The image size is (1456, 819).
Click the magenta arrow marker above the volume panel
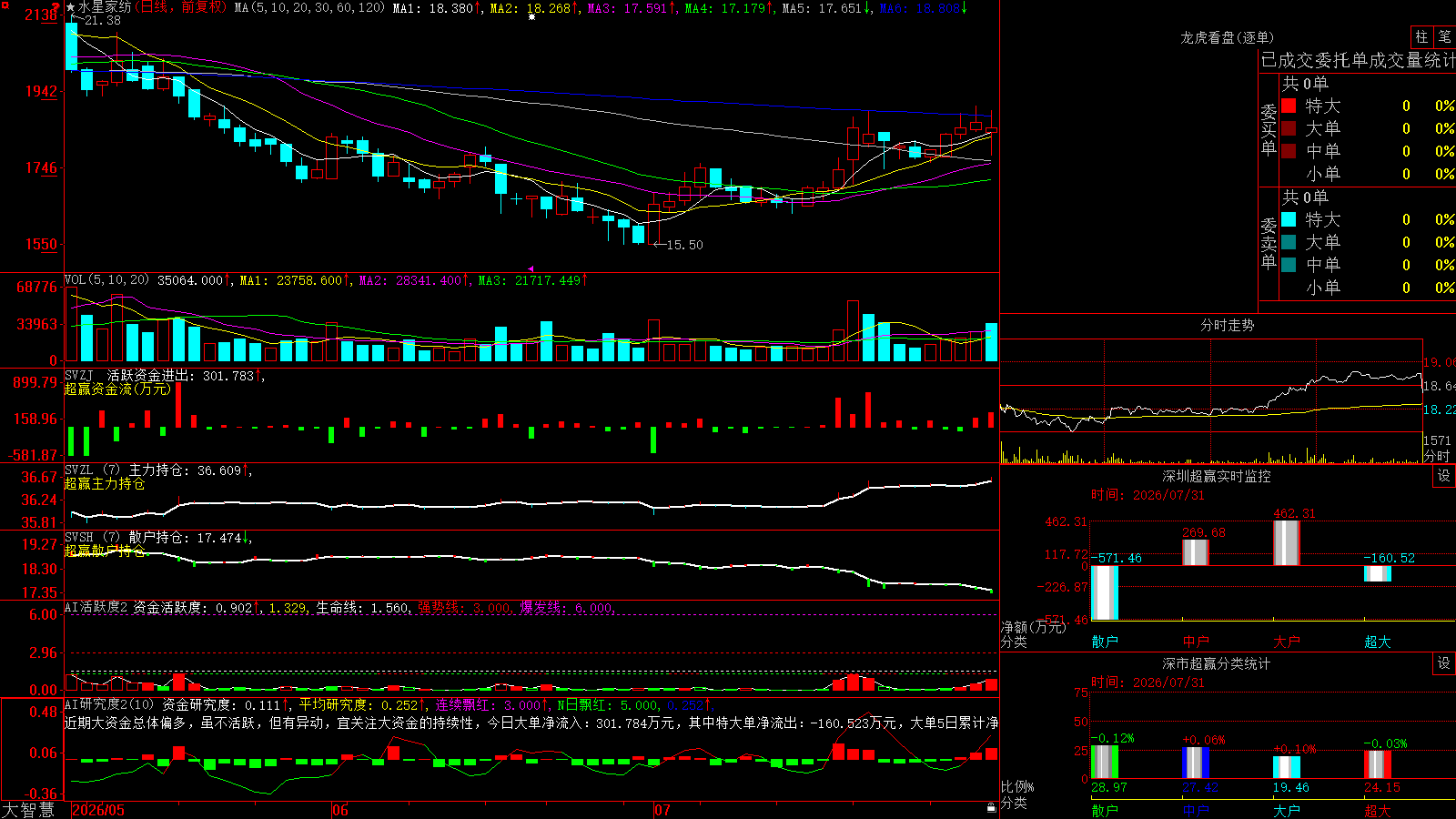pos(531,268)
